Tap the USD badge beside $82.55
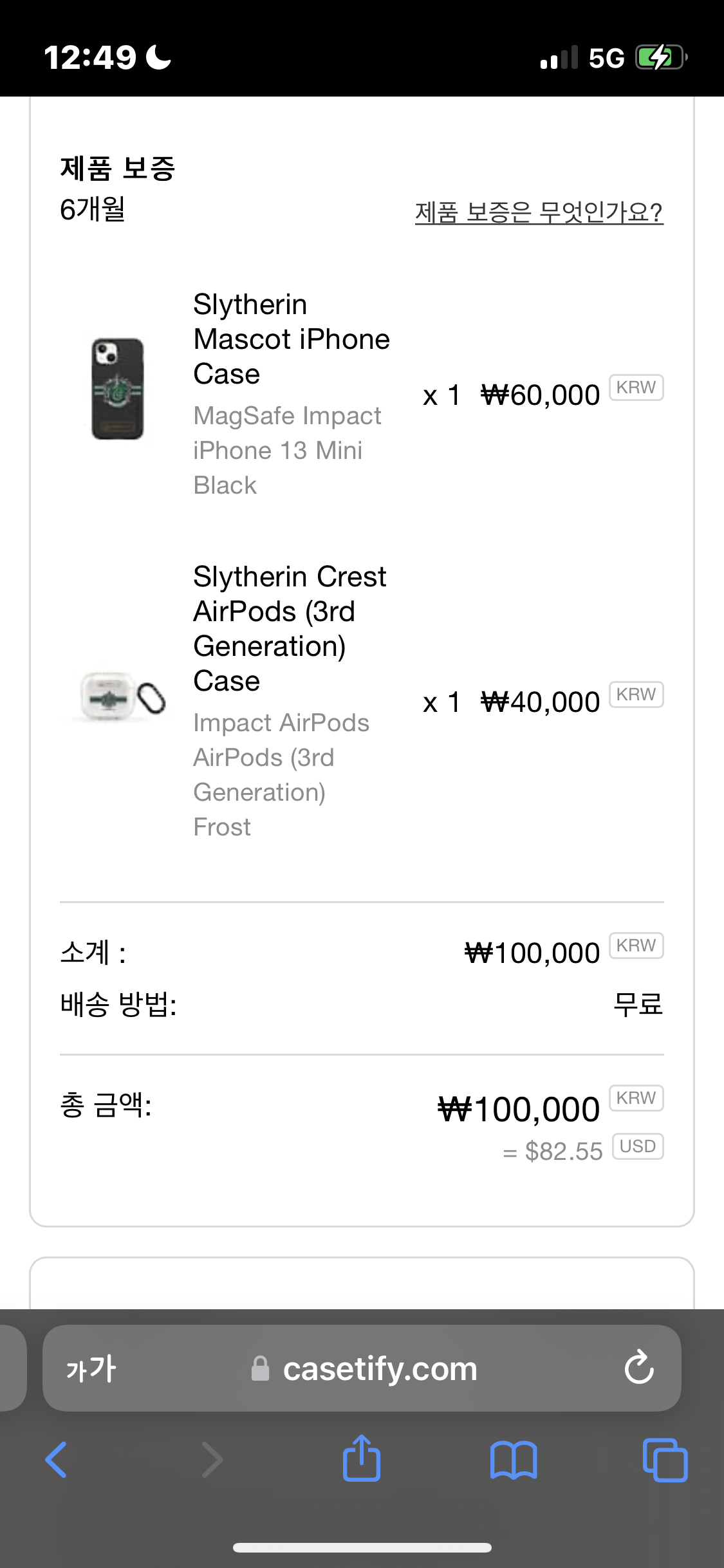The image size is (724, 1568). (637, 1146)
